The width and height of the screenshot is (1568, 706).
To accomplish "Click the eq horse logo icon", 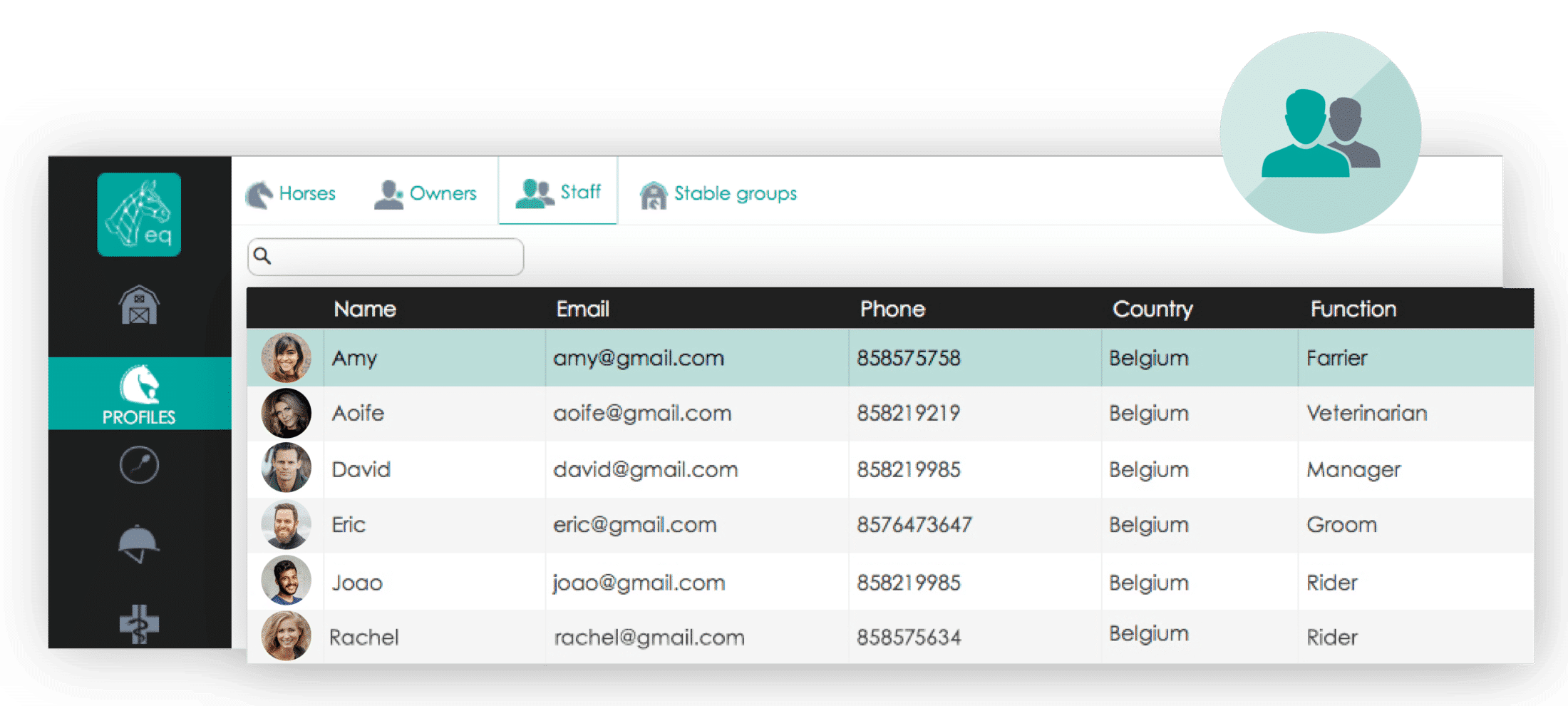I will (x=139, y=214).
